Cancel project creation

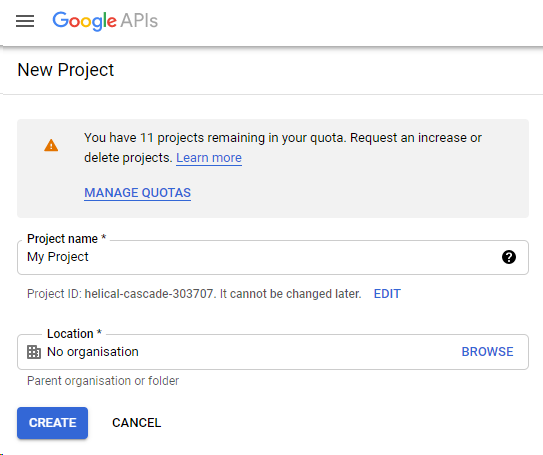(136, 423)
